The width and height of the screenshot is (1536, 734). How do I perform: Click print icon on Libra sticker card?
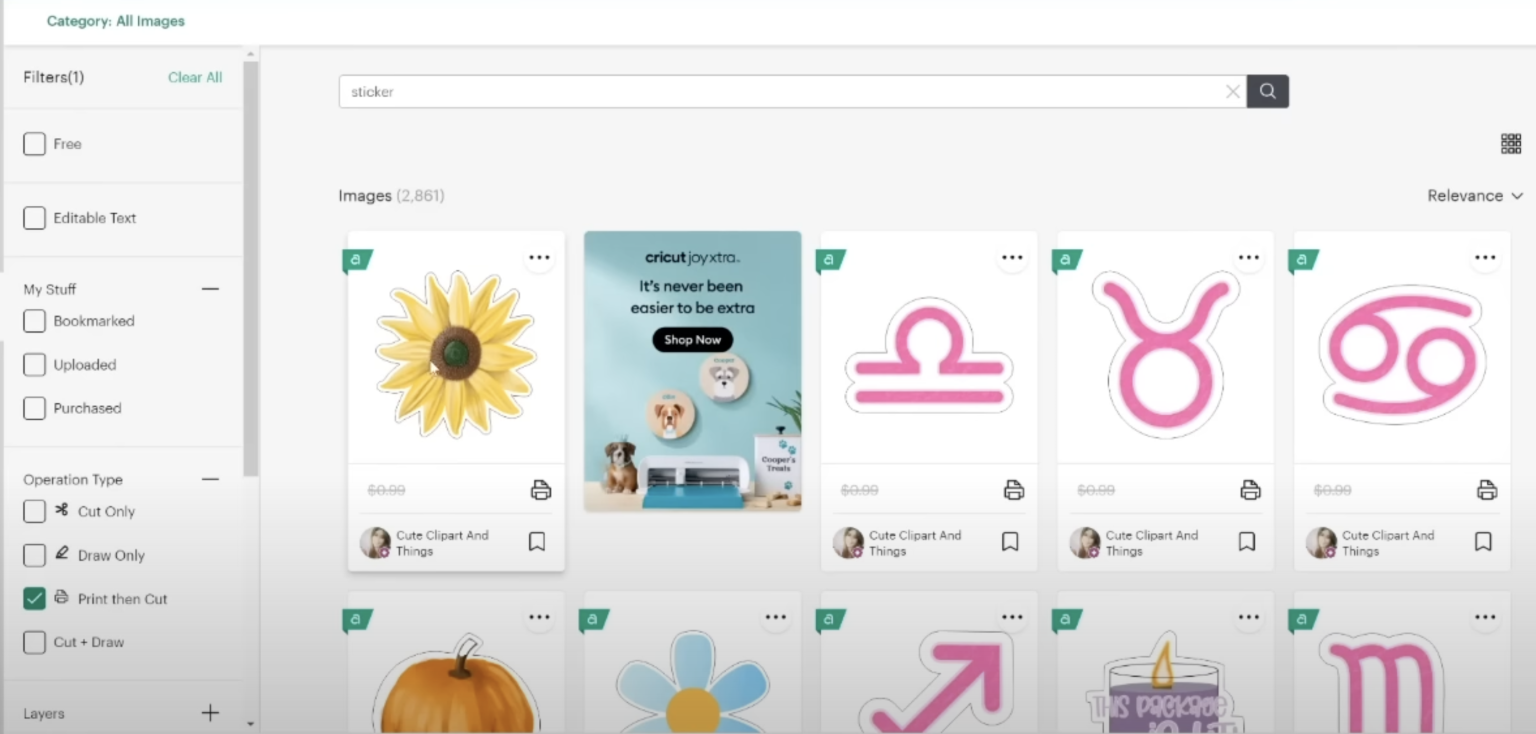(1013, 490)
